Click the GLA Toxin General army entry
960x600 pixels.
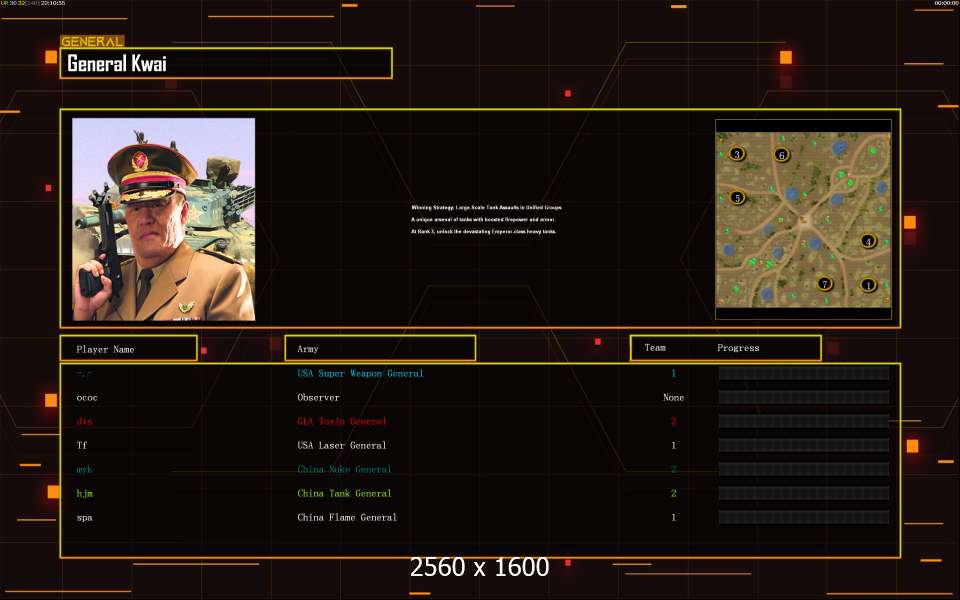(342, 421)
